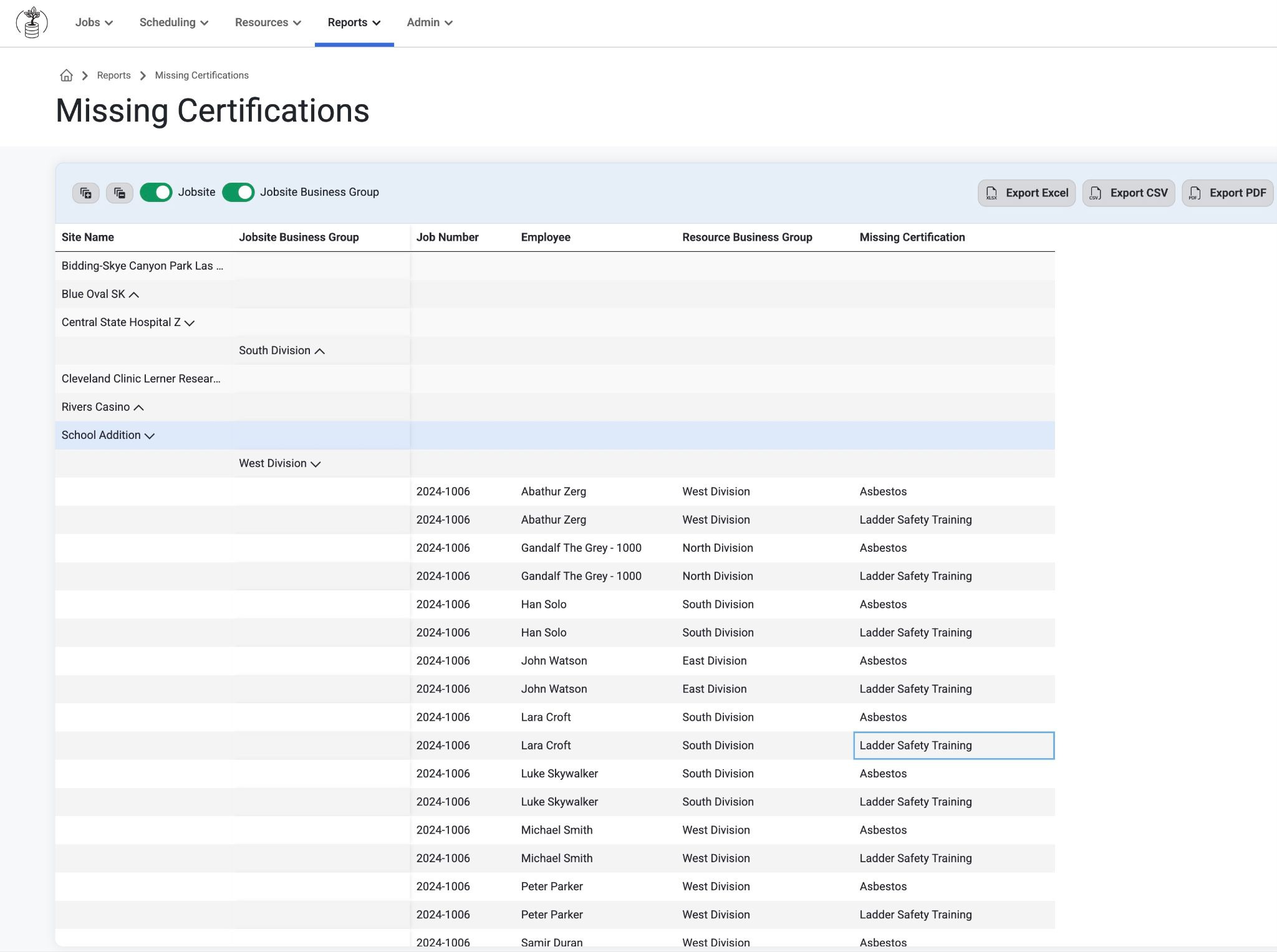Select Lara Croft in the Asbestos row
This screenshot has width=1277, height=952.
click(x=546, y=718)
